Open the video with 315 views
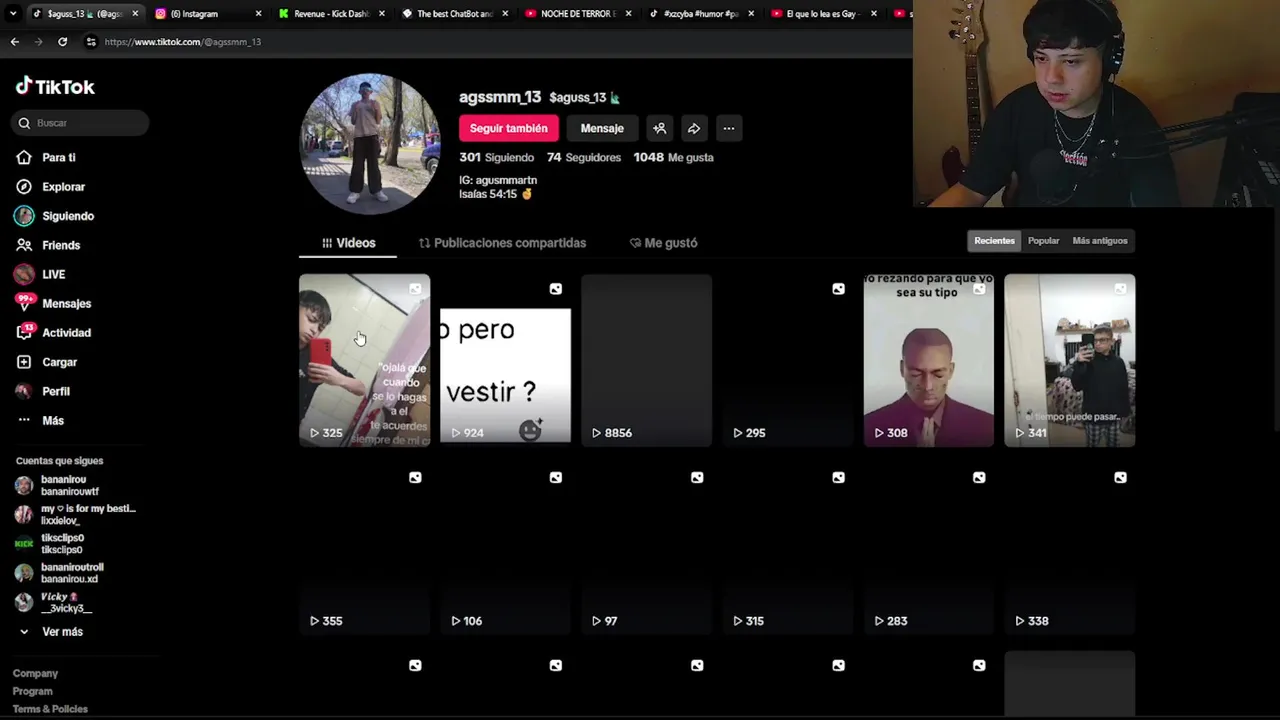Viewport: 1280px width, 720px height. click(x=788, y=548)
